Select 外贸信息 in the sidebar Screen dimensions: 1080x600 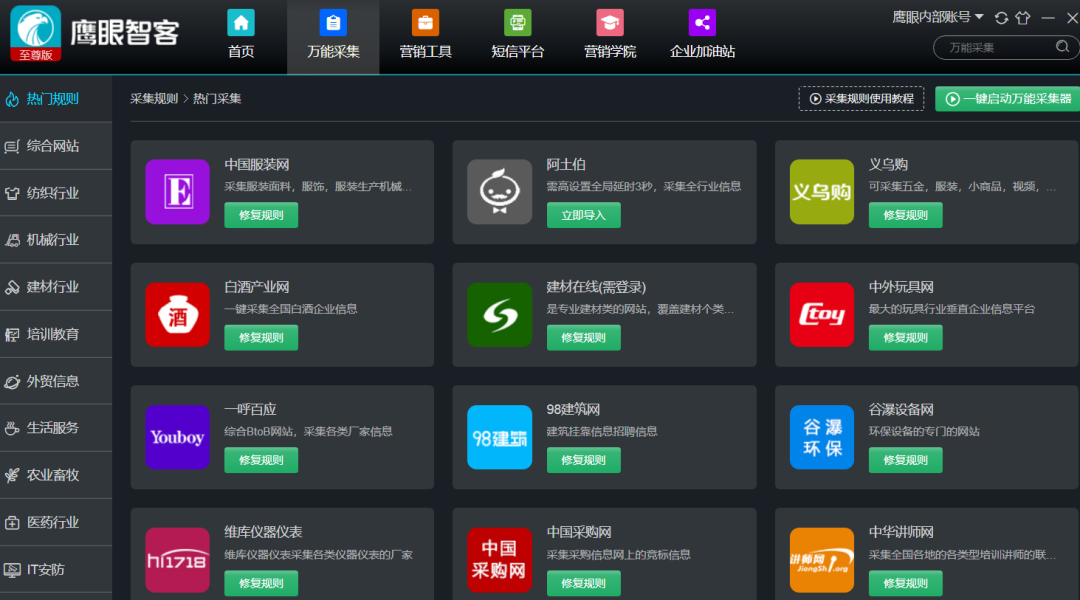click(56, 381)
